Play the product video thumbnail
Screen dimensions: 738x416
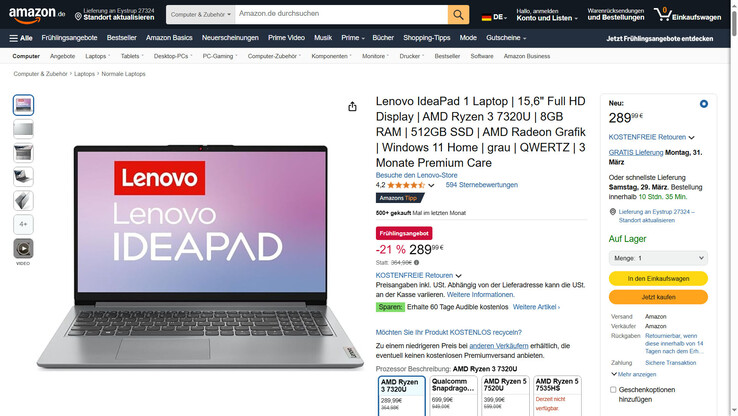click(x=23, y=248)
